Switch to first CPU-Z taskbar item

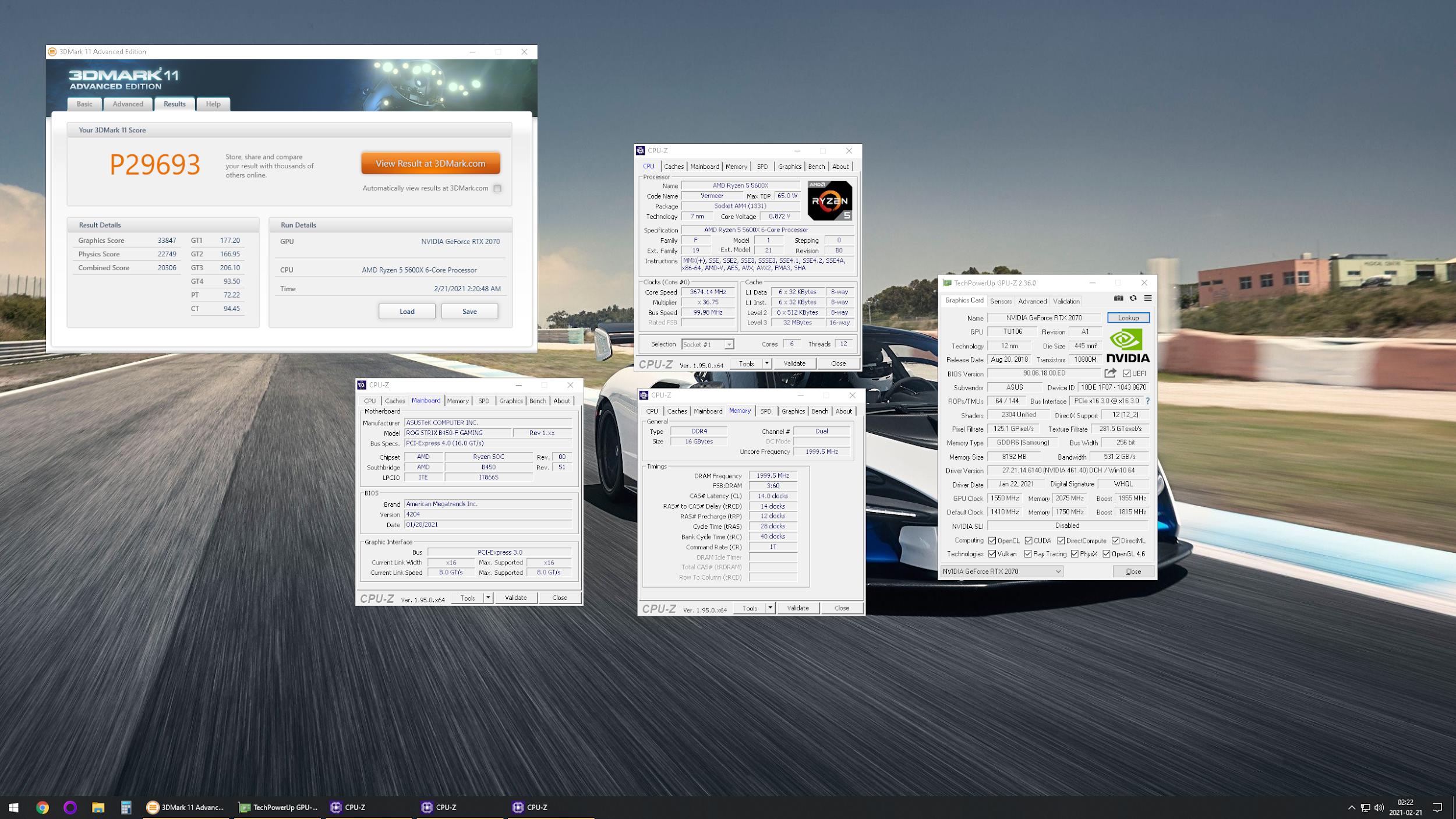370,807
